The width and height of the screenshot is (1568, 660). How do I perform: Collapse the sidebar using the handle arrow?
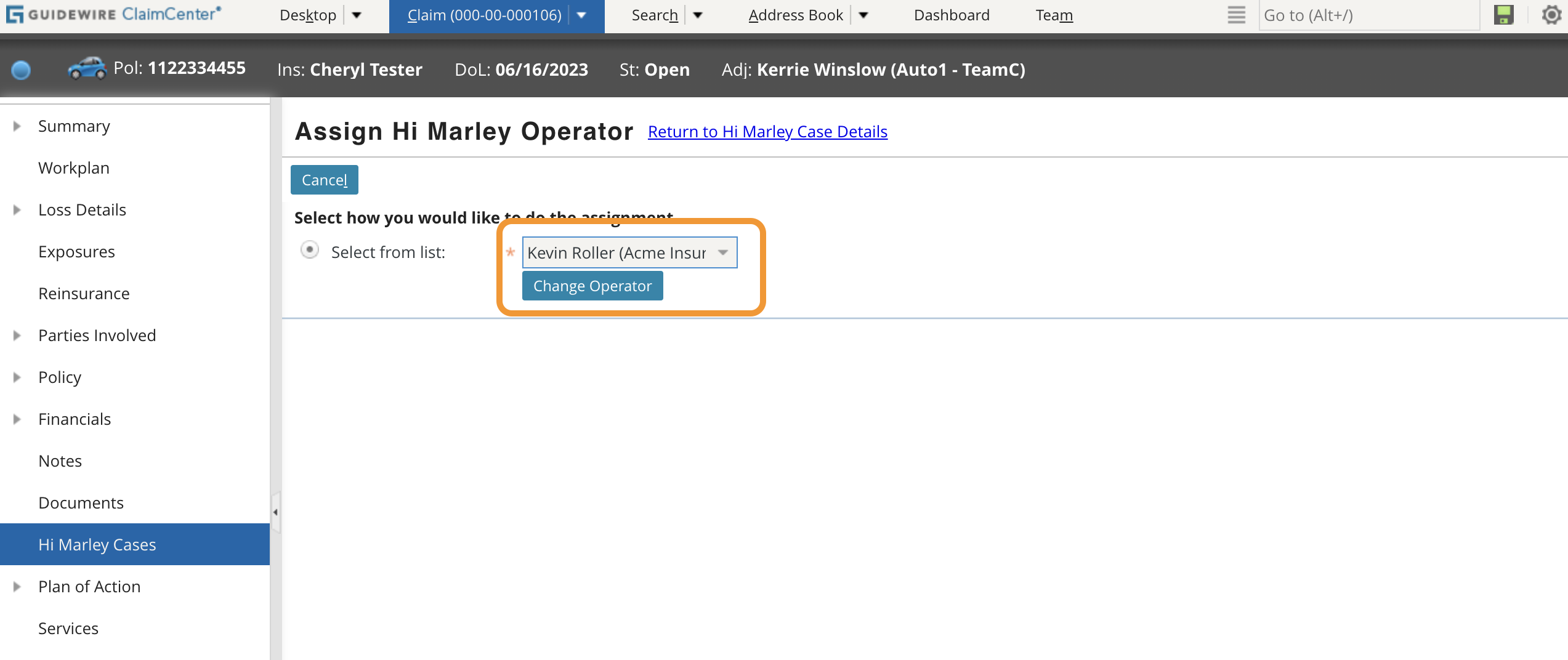pyautogui.click(x=274, y=511)
